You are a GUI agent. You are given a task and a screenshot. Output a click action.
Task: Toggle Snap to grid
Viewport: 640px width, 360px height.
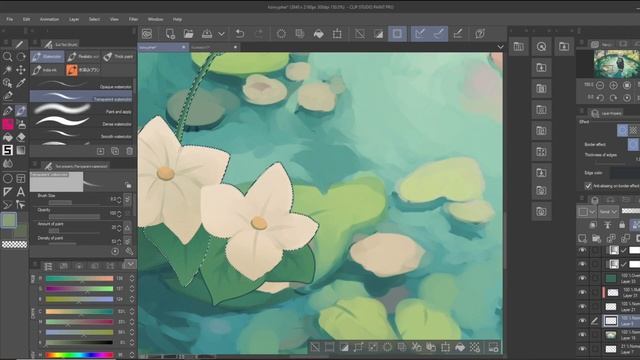pos(458,34)
